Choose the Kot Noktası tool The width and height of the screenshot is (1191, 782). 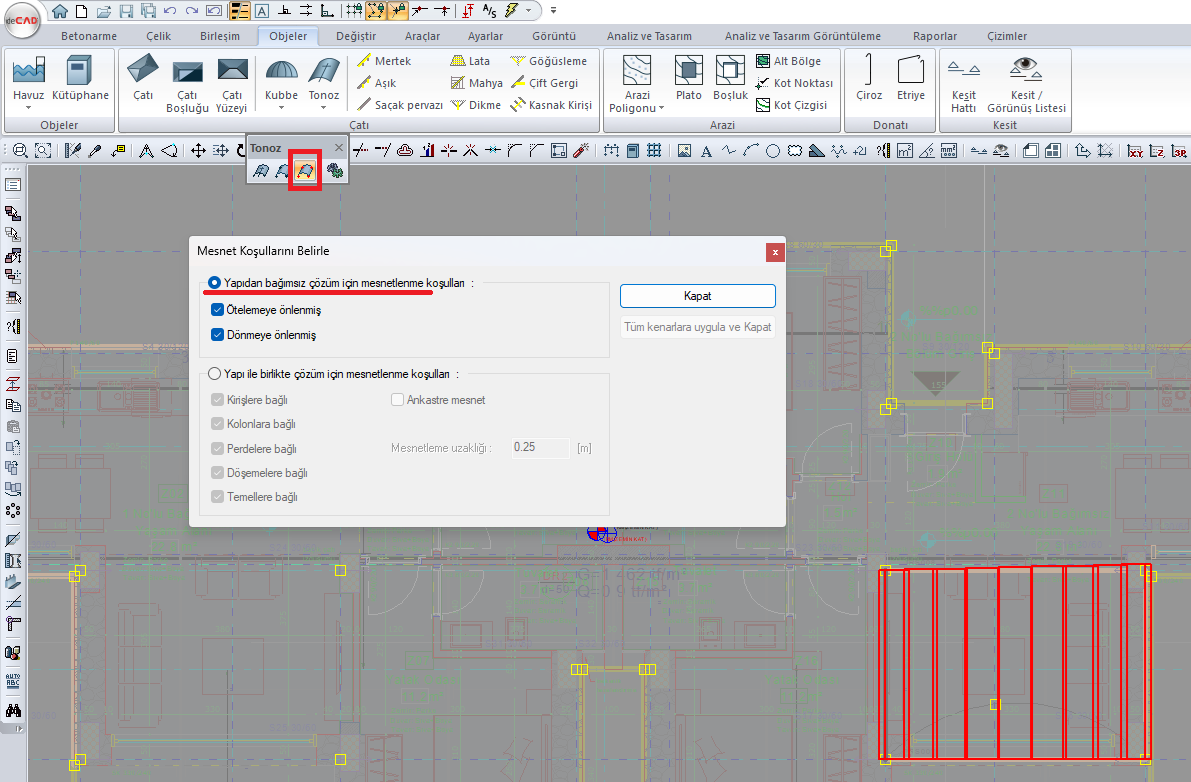point(795,83)
